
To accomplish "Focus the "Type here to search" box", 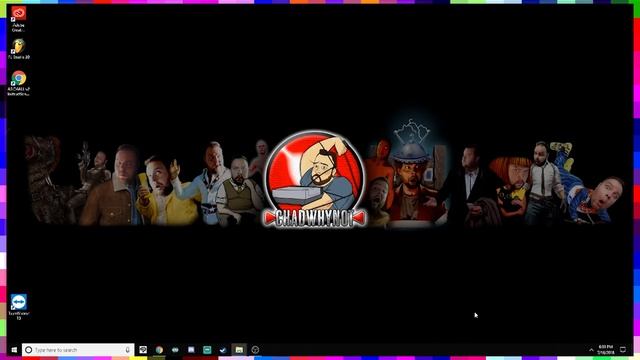I will click(x=78, y=350).
